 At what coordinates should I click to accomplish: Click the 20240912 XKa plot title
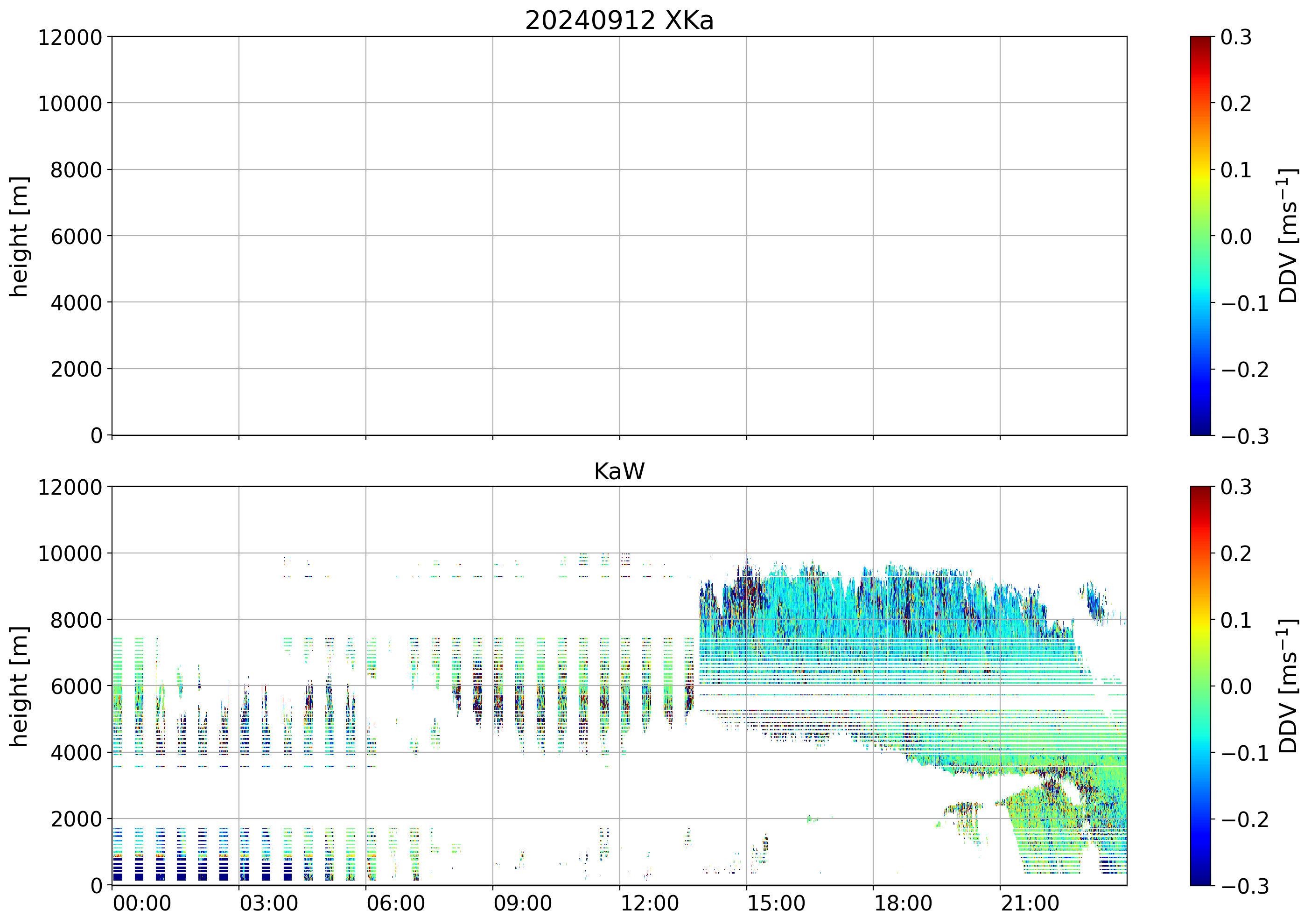(619, 21)
